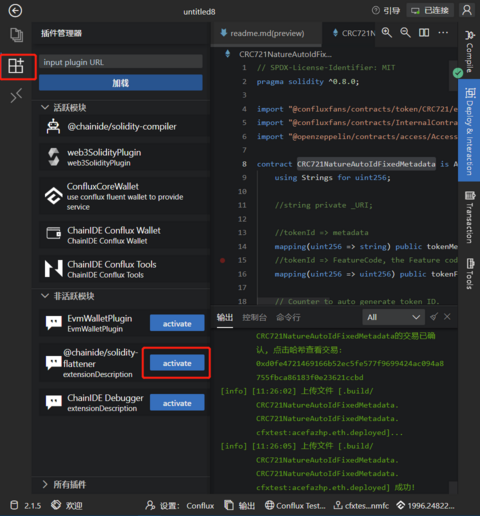Open the Tools side panel
480x516 pixels.
[x=469, y=274]
